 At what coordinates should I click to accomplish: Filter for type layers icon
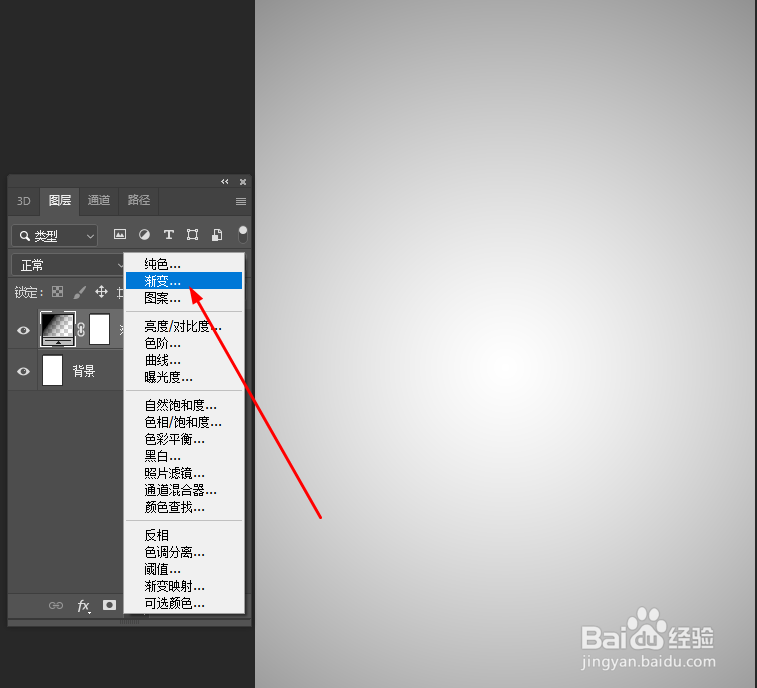coord(168,235)
